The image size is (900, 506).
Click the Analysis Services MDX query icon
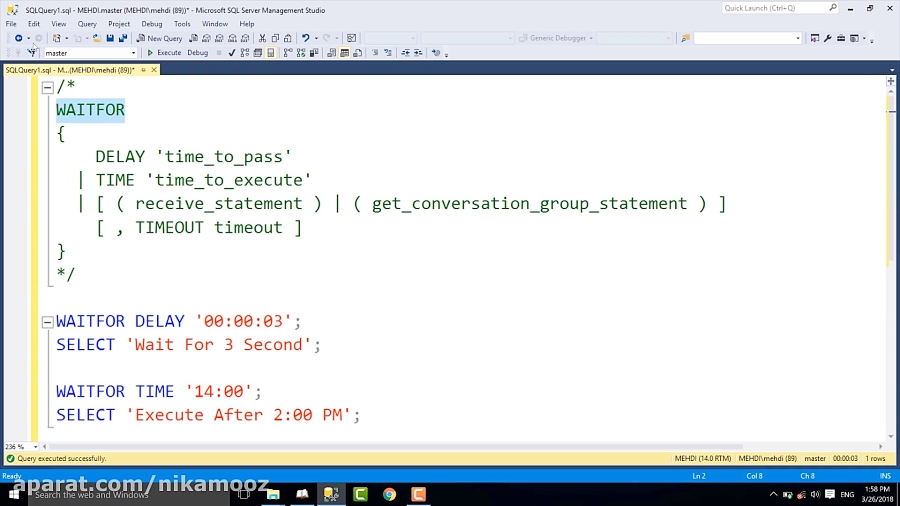pyautogui.click(x=207, y=38)
